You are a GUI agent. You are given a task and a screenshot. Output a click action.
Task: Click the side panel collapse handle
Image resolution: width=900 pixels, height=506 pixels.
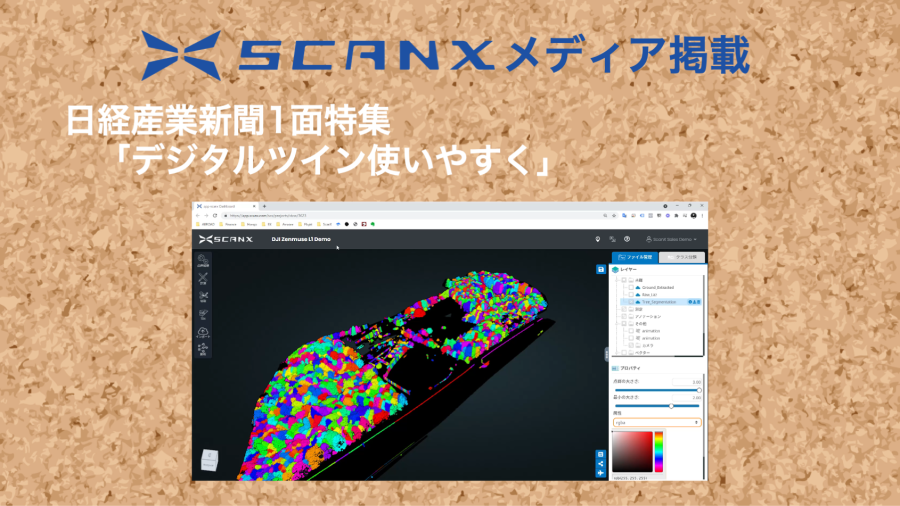tap(607, 354)
